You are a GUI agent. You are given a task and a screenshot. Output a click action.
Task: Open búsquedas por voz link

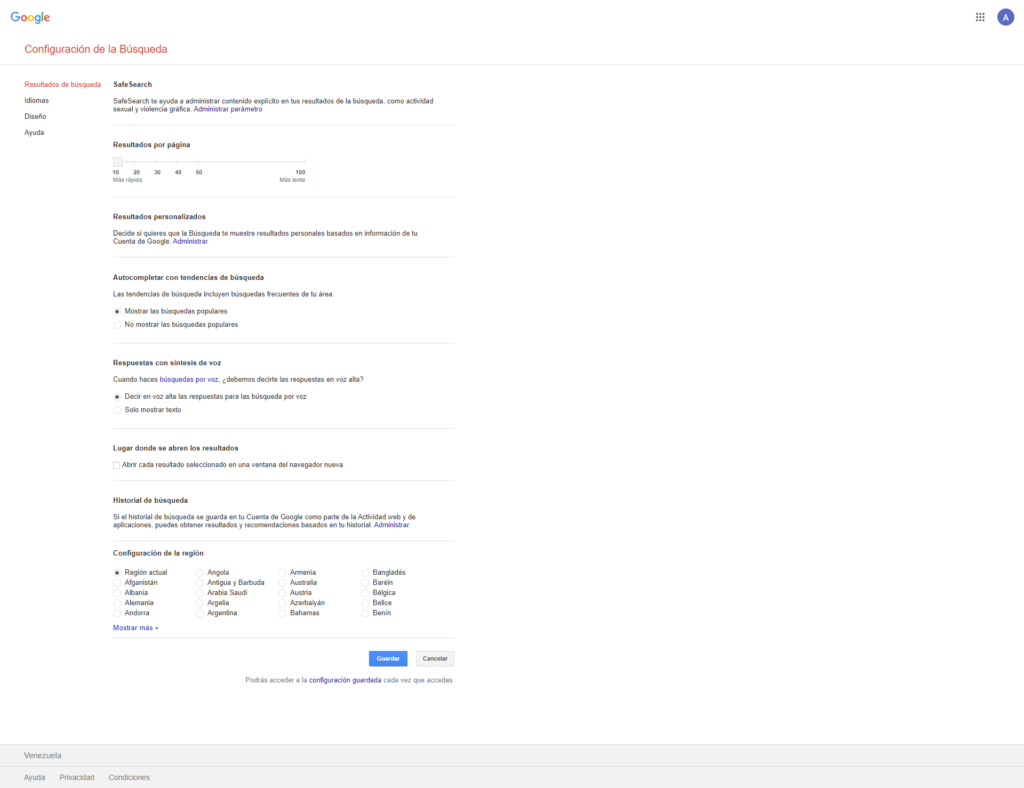point(189,379)
